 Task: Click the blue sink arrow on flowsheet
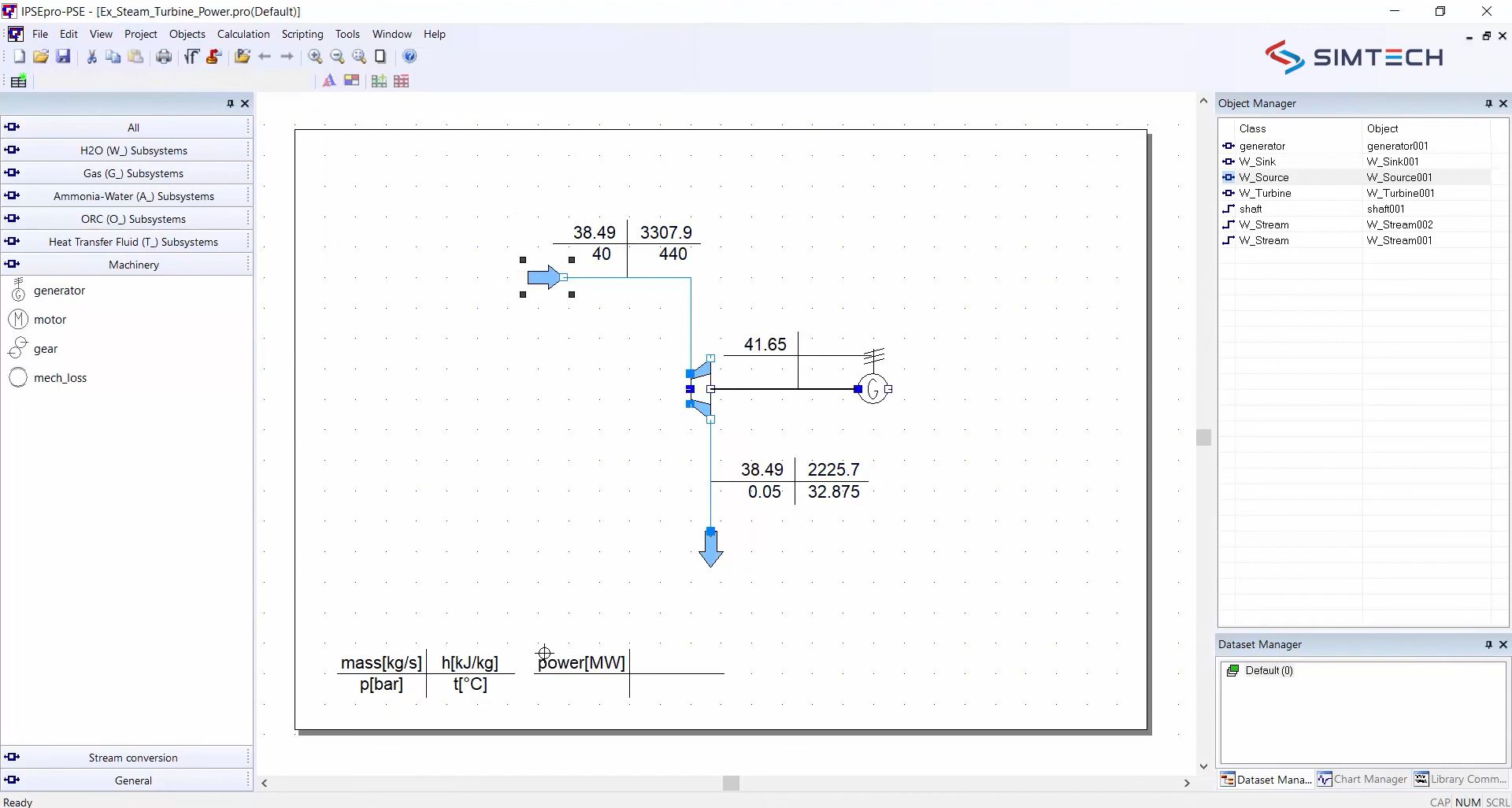710,548
